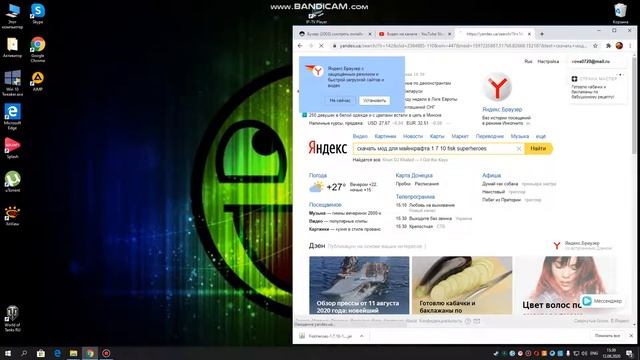Open Переводчик service link
This screenshot has width=640, height=360.
(x=490, y=136)
